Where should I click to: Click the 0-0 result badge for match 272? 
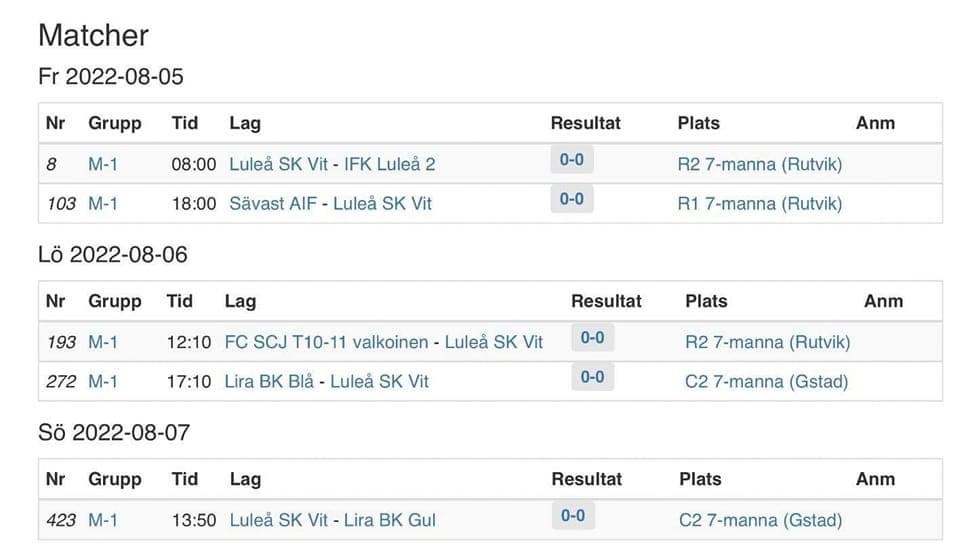click(592, 377)
